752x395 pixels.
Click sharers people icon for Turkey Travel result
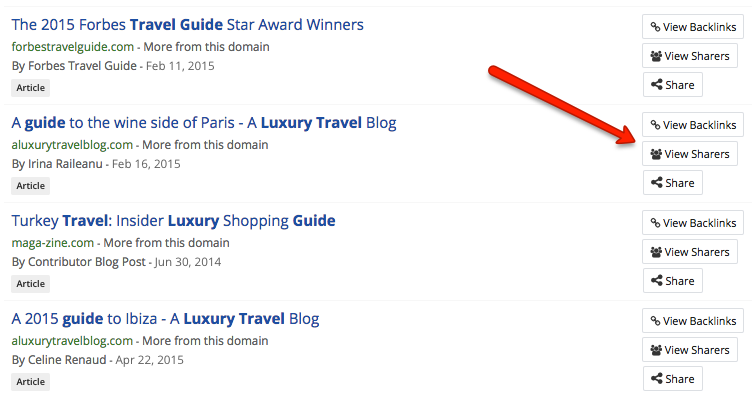(x=656, y=252)
